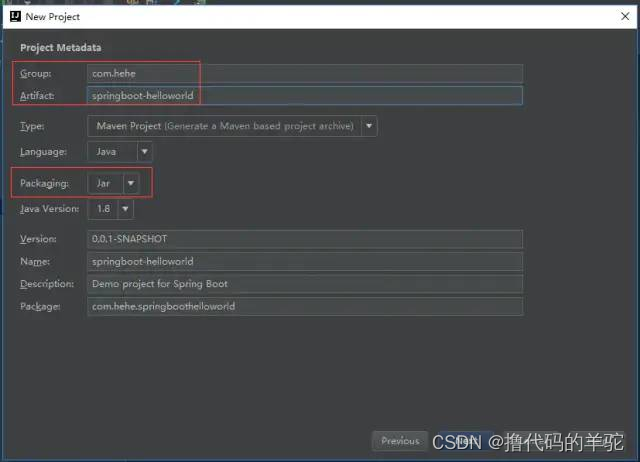This screenshot has width=640, height=462.
Task: Click the Previous button
Action: pos(400,441)
